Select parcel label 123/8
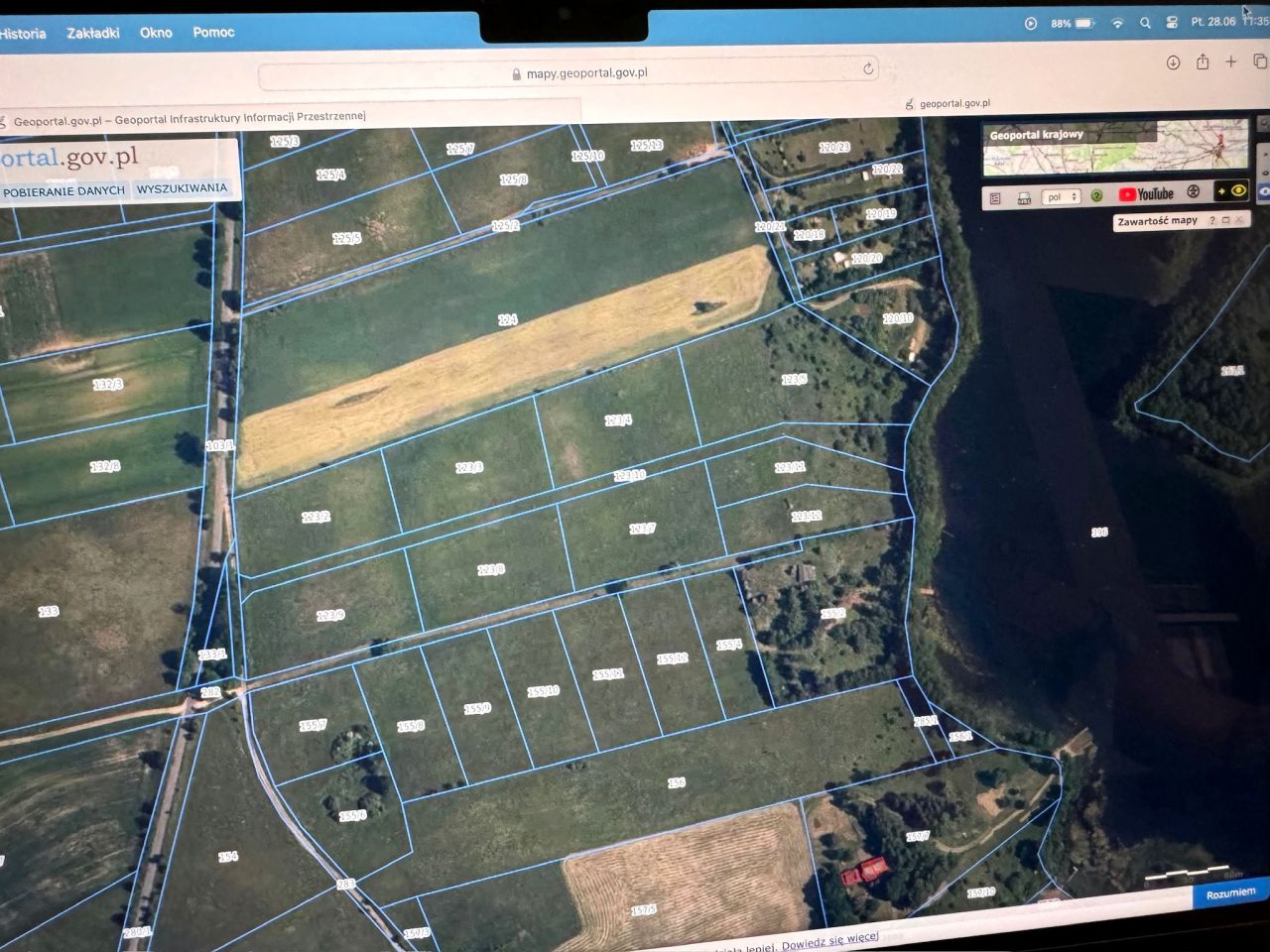This screenshot has height=952, width=1270. click(x=491, y=570)
